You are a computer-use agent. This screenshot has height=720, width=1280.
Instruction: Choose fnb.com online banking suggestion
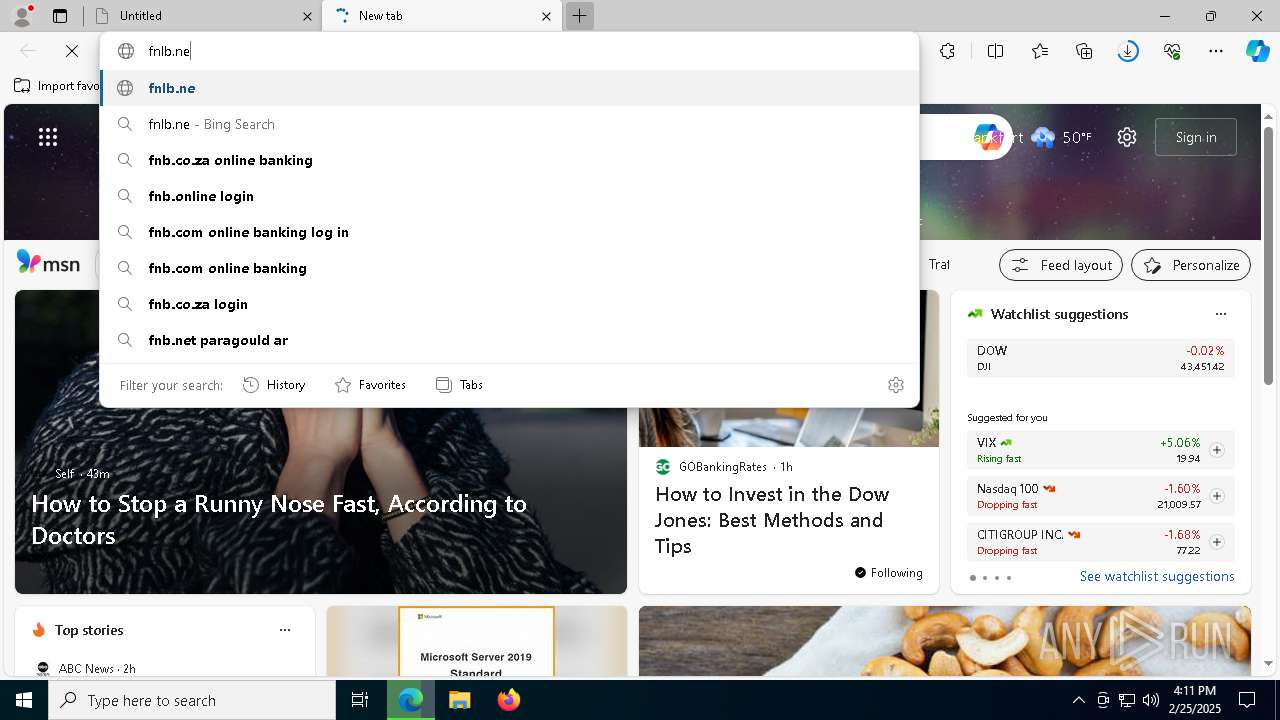pyautogui.click(x=510, y=268)
